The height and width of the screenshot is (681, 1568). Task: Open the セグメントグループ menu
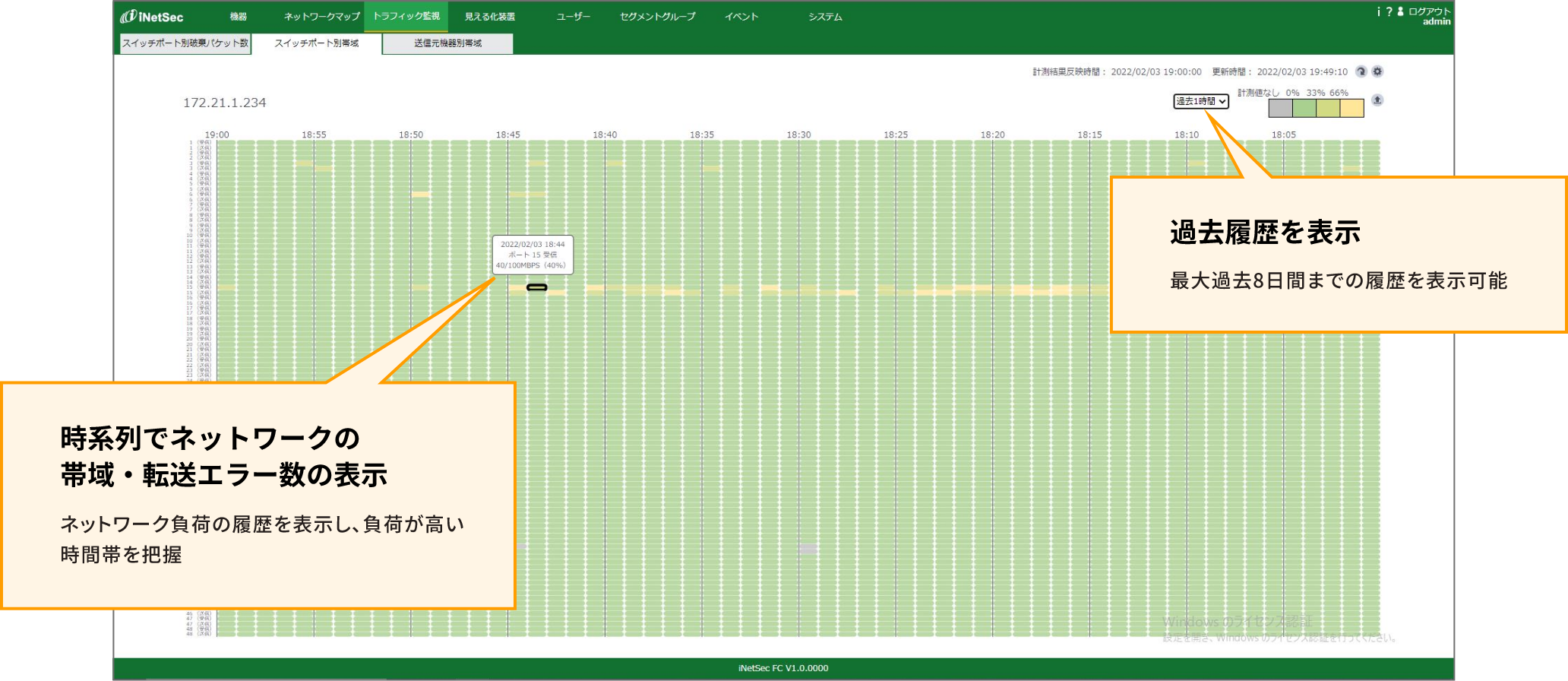658,17
